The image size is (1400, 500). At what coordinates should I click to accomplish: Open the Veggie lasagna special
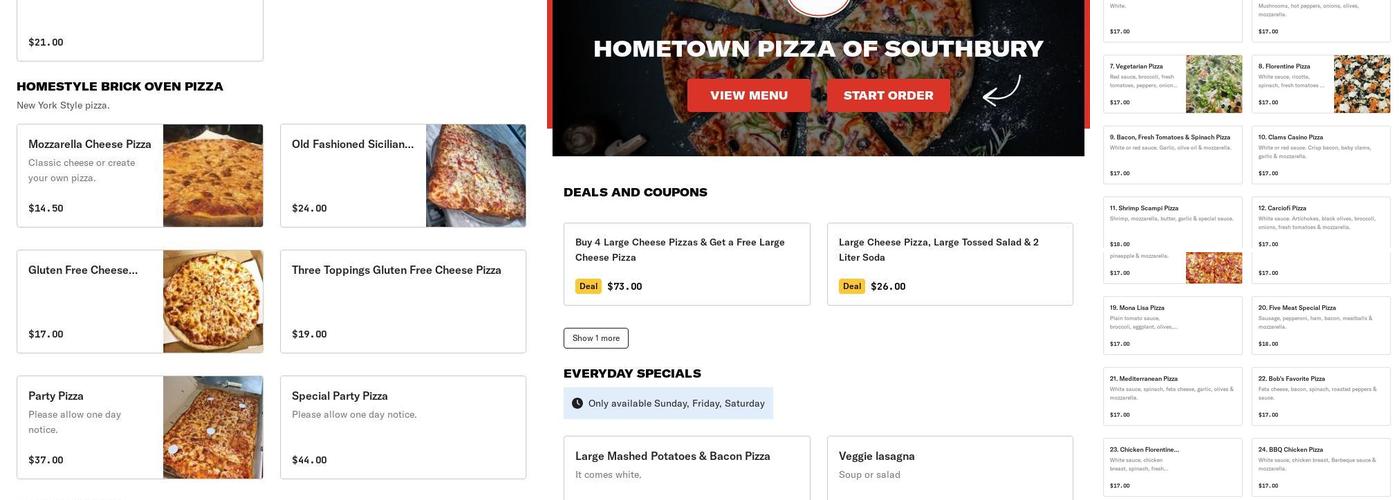point(949,467)
